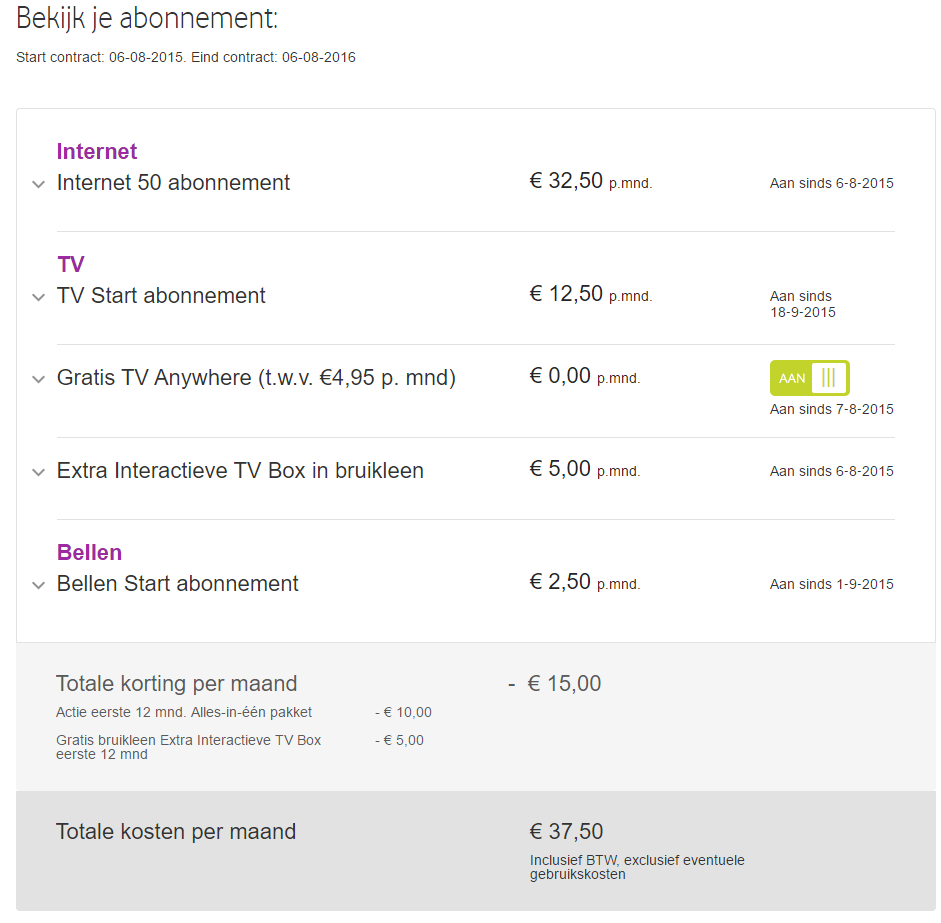Click the Bellen Start abonnement title
This screenshot has height=923, width=941.
(177, 584)
